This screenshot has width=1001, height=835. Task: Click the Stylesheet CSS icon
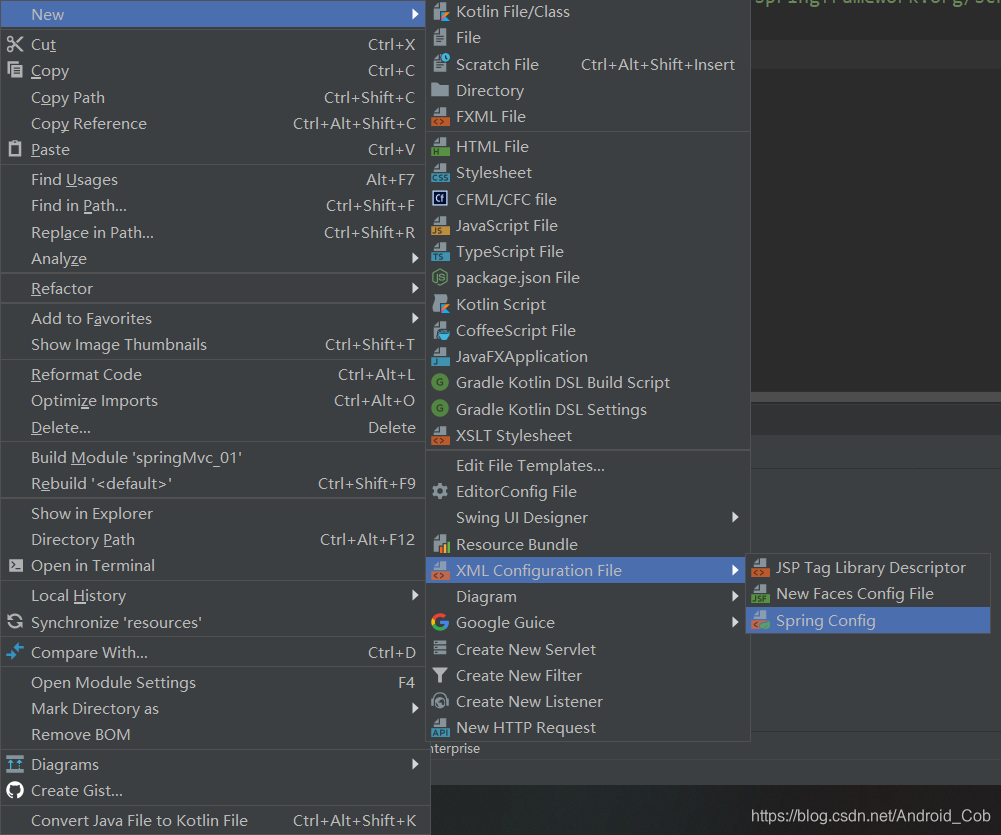(x=440, y=172)
